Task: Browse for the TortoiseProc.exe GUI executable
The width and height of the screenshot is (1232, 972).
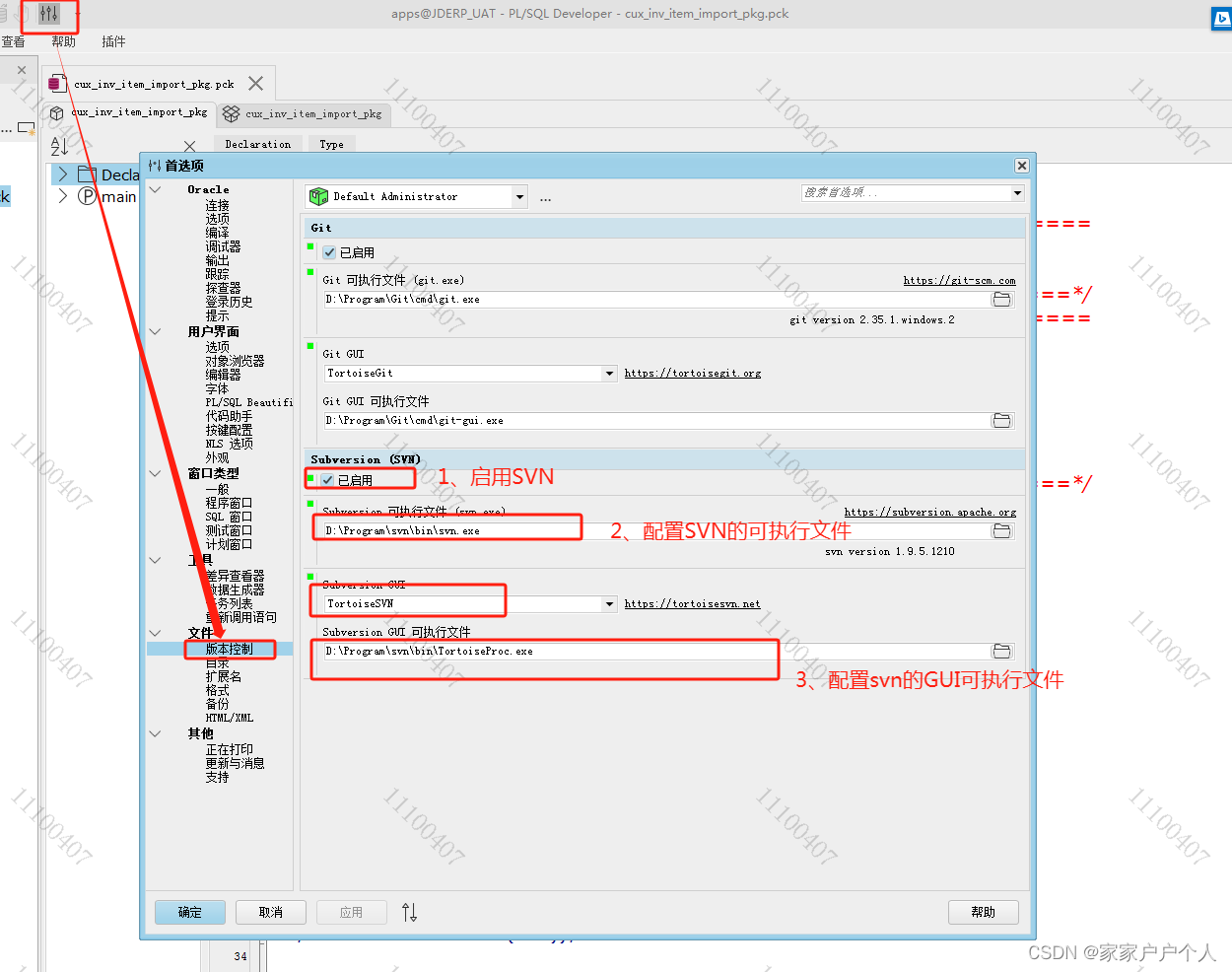Action: [1001, 651]
